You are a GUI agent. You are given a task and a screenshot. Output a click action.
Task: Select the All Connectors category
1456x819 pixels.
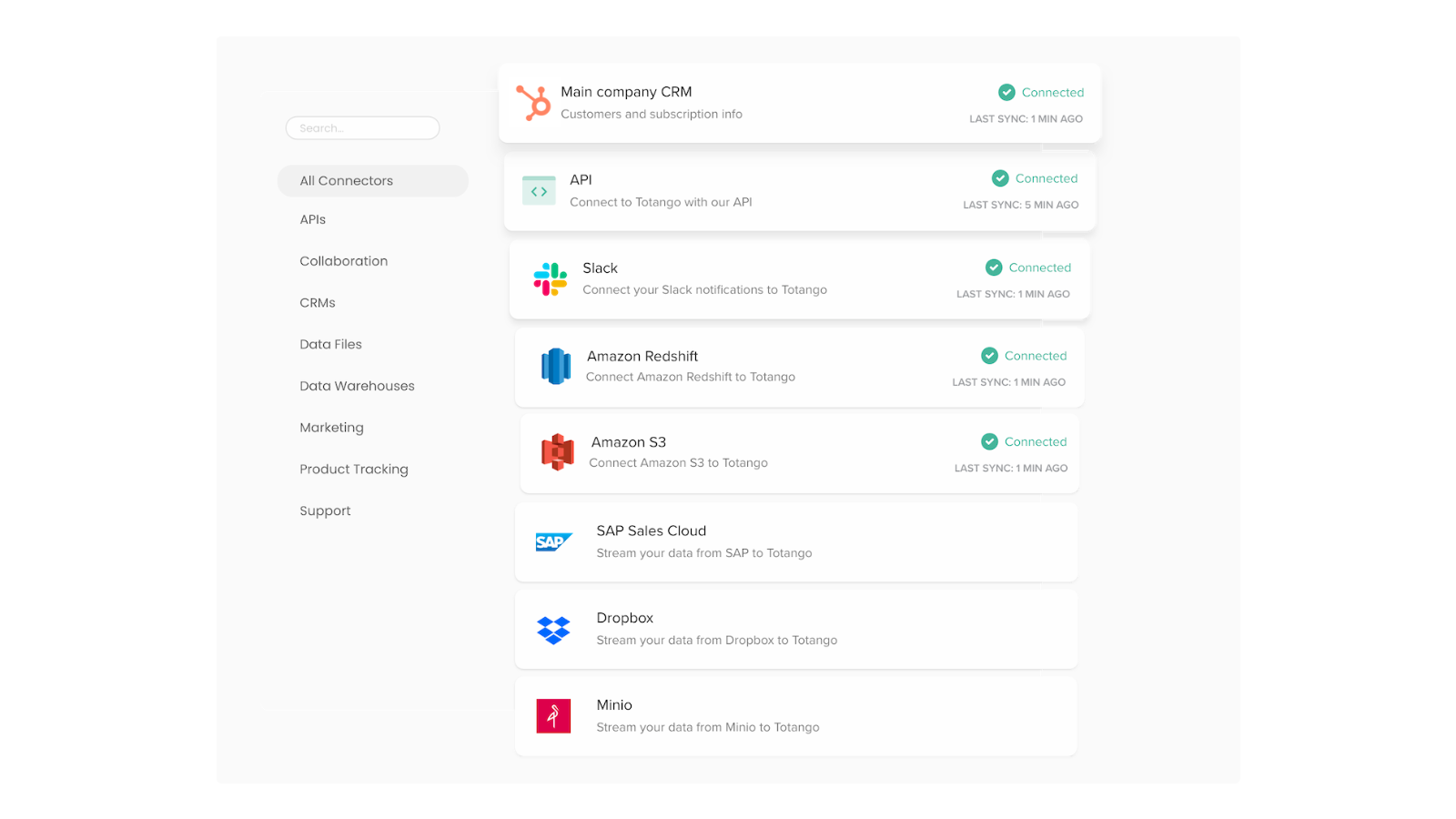pos(347,181)
